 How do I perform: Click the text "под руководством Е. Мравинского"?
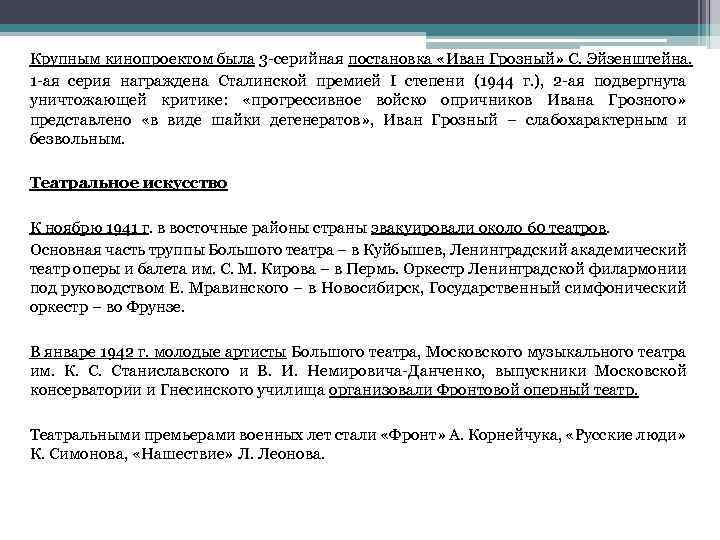[159, 288]
